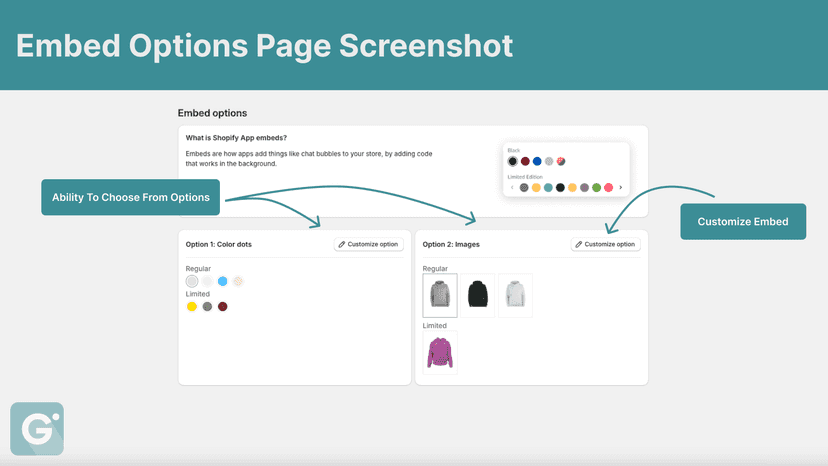Click the pencil icon in Option 1
The image size is (828, 466).
click(342, 244)
